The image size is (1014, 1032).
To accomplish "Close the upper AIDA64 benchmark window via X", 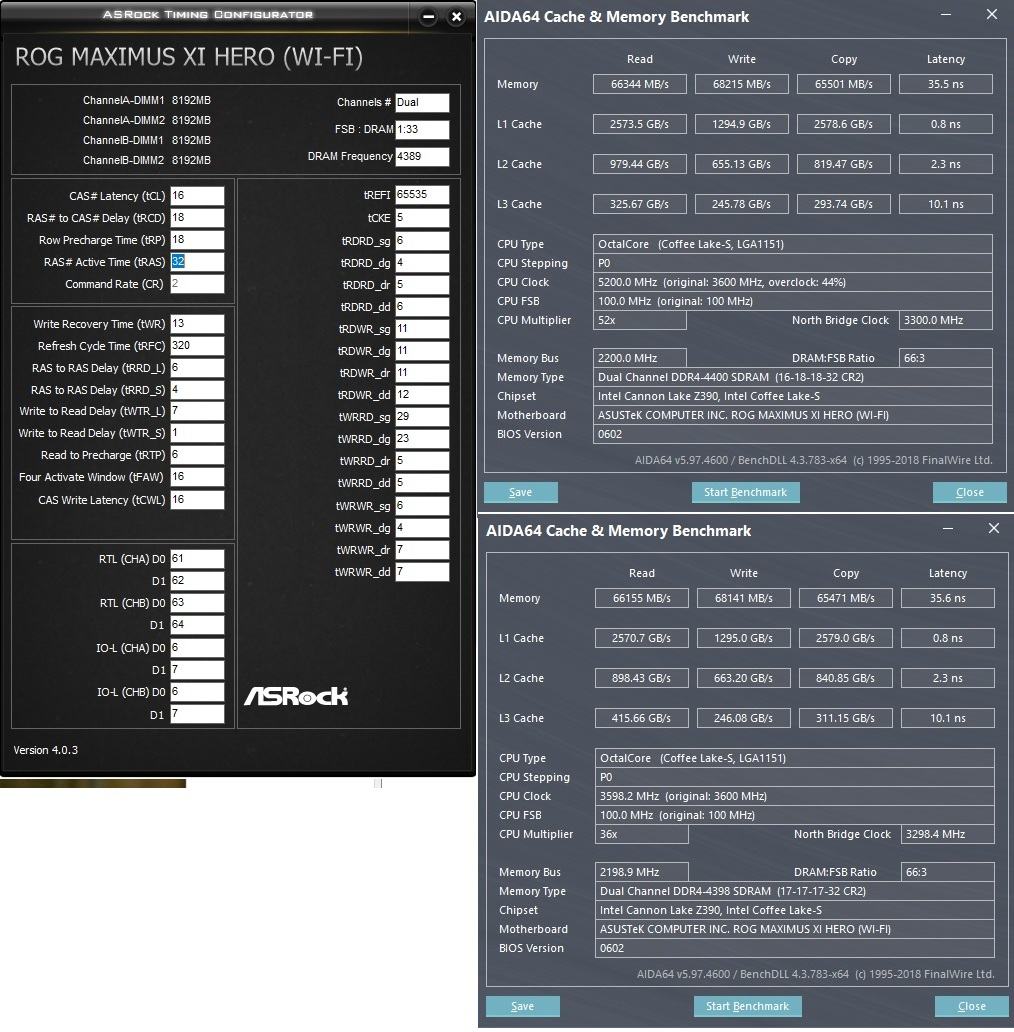I will (x=992, y=14).
